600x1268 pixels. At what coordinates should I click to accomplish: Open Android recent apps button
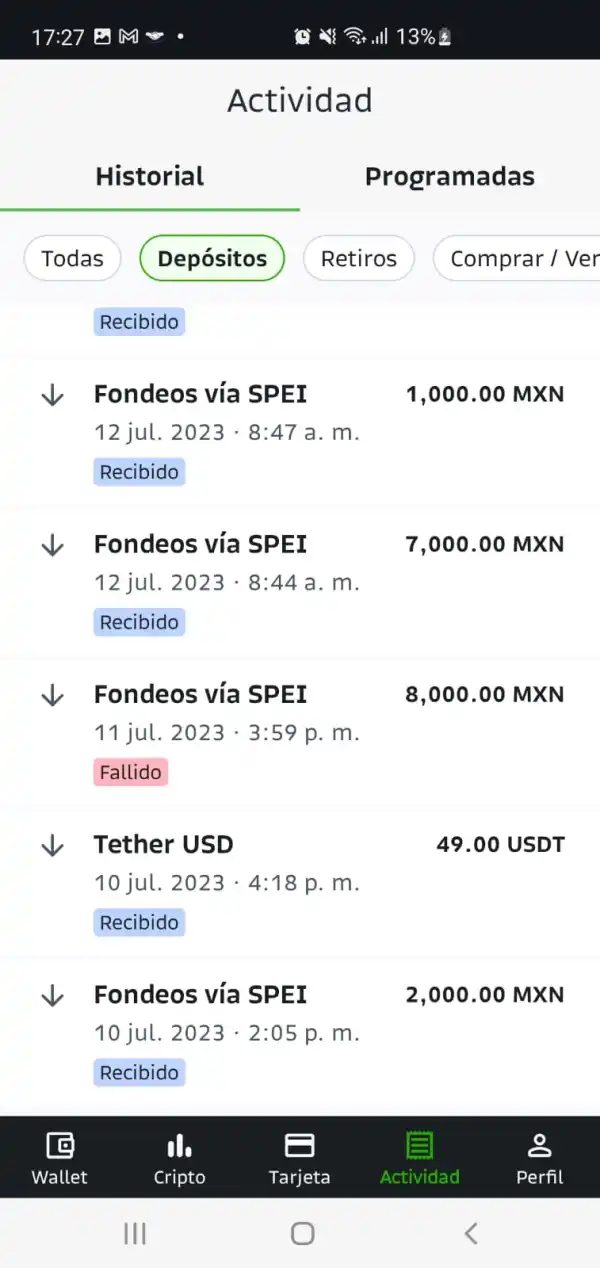tap(135, 1234)
